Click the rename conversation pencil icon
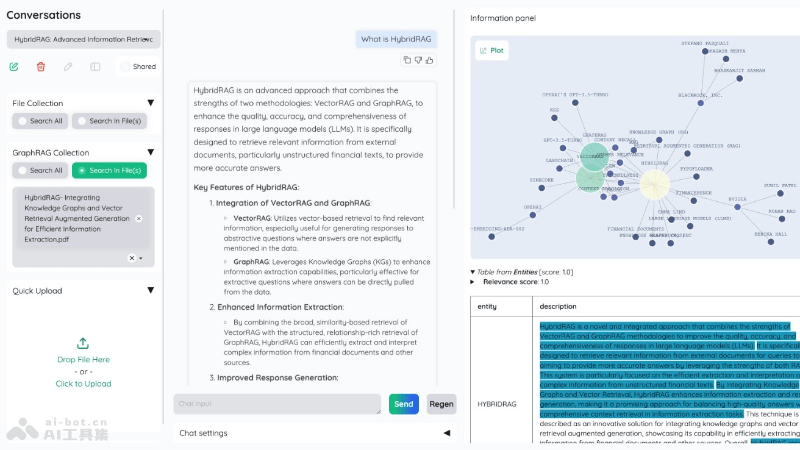The width and height of the screenshot is (800, 450). 68,66
